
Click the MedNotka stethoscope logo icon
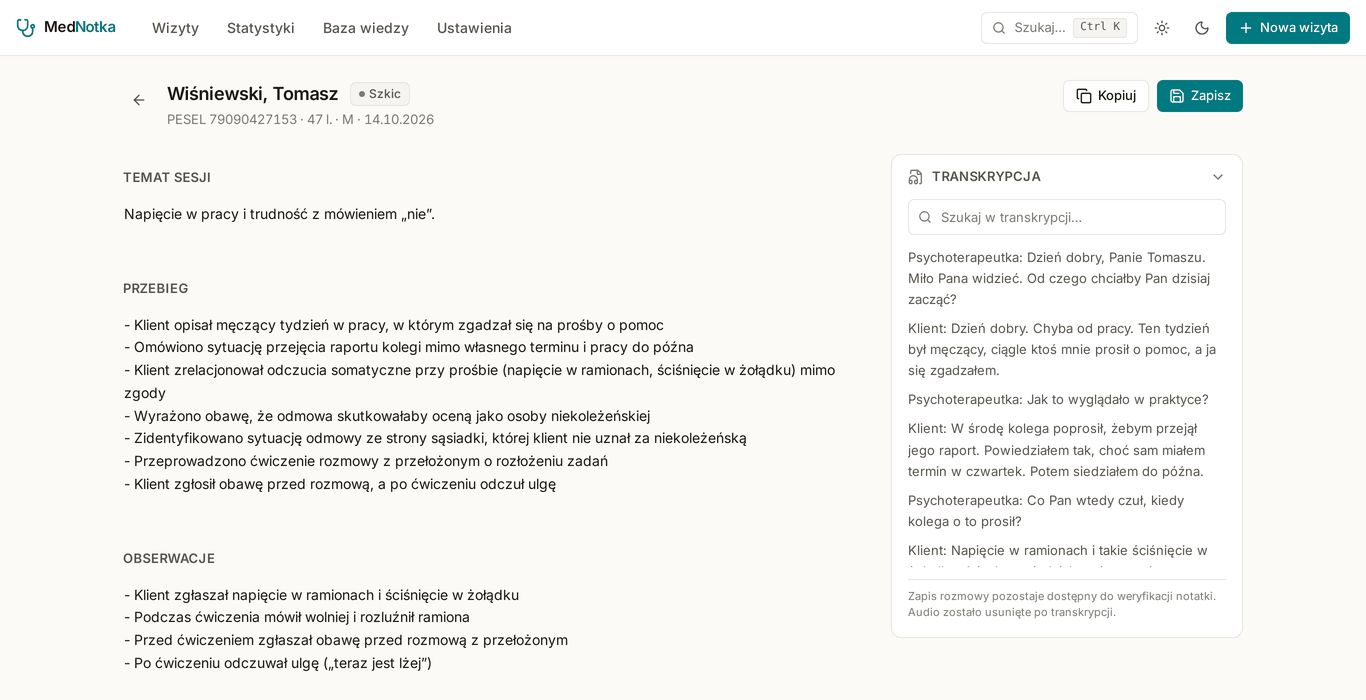pos(26,28)
